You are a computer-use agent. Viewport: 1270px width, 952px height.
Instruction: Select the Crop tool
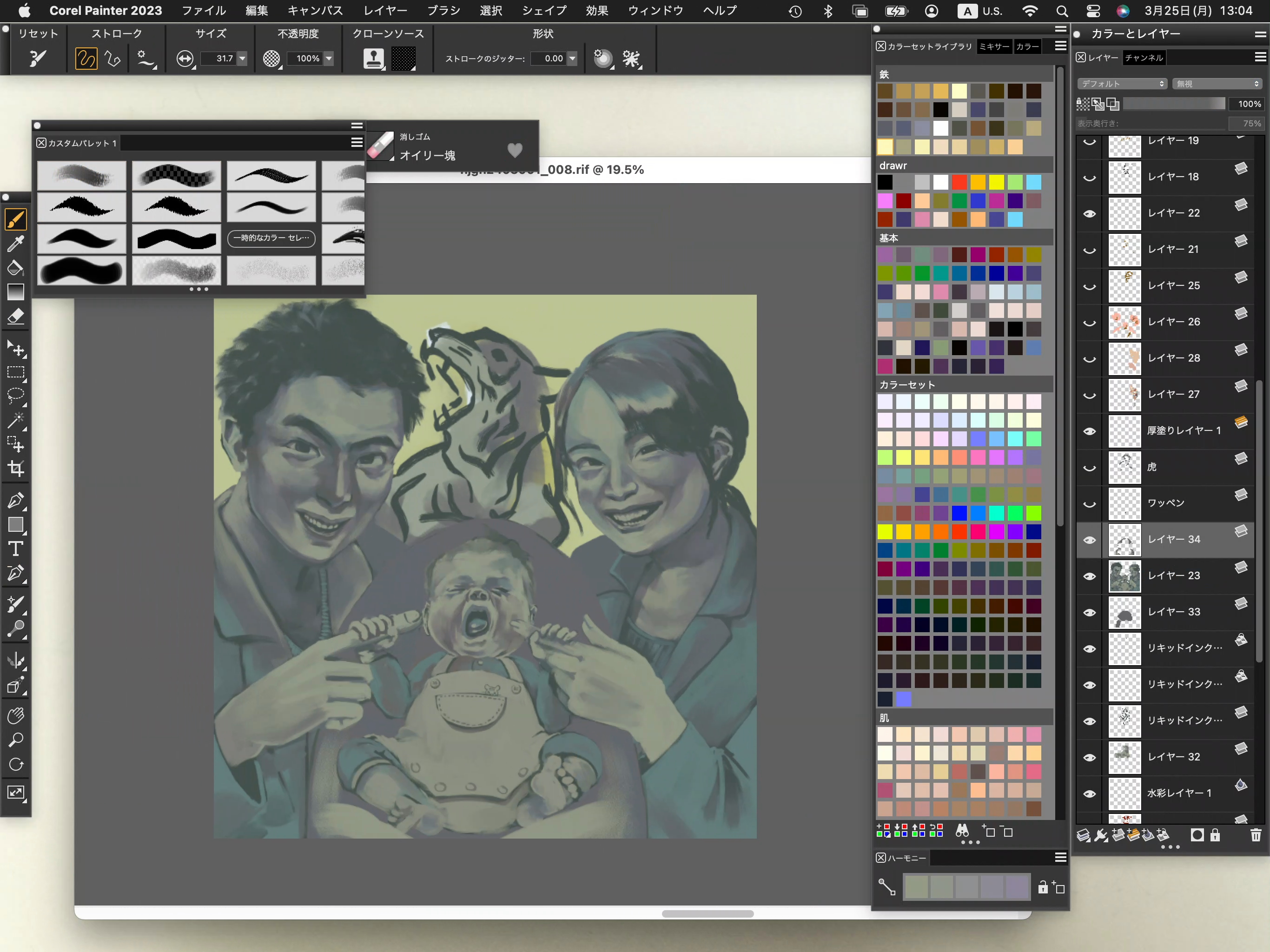point(15,469)
